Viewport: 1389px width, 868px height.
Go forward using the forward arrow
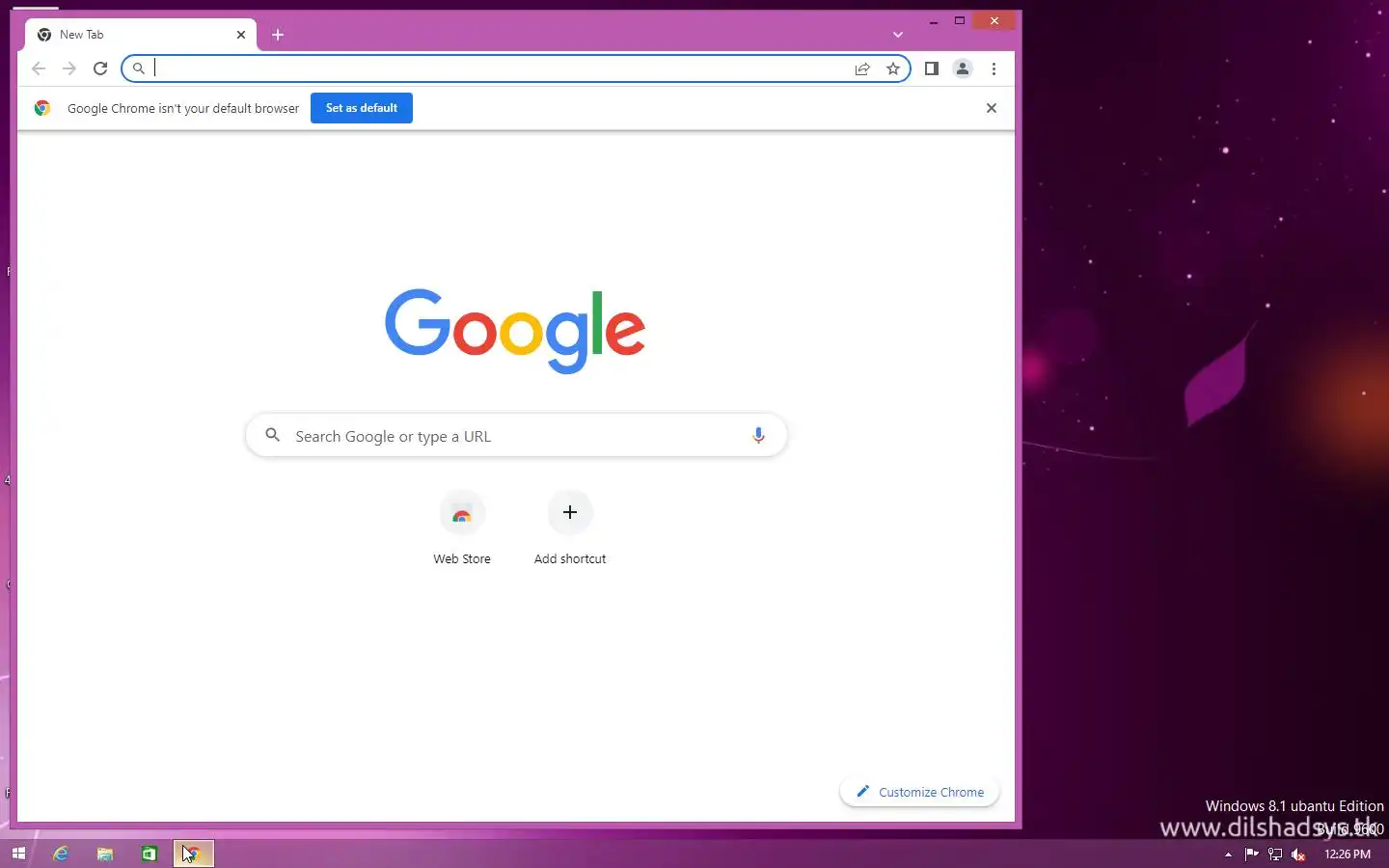(x=69, y=68)
